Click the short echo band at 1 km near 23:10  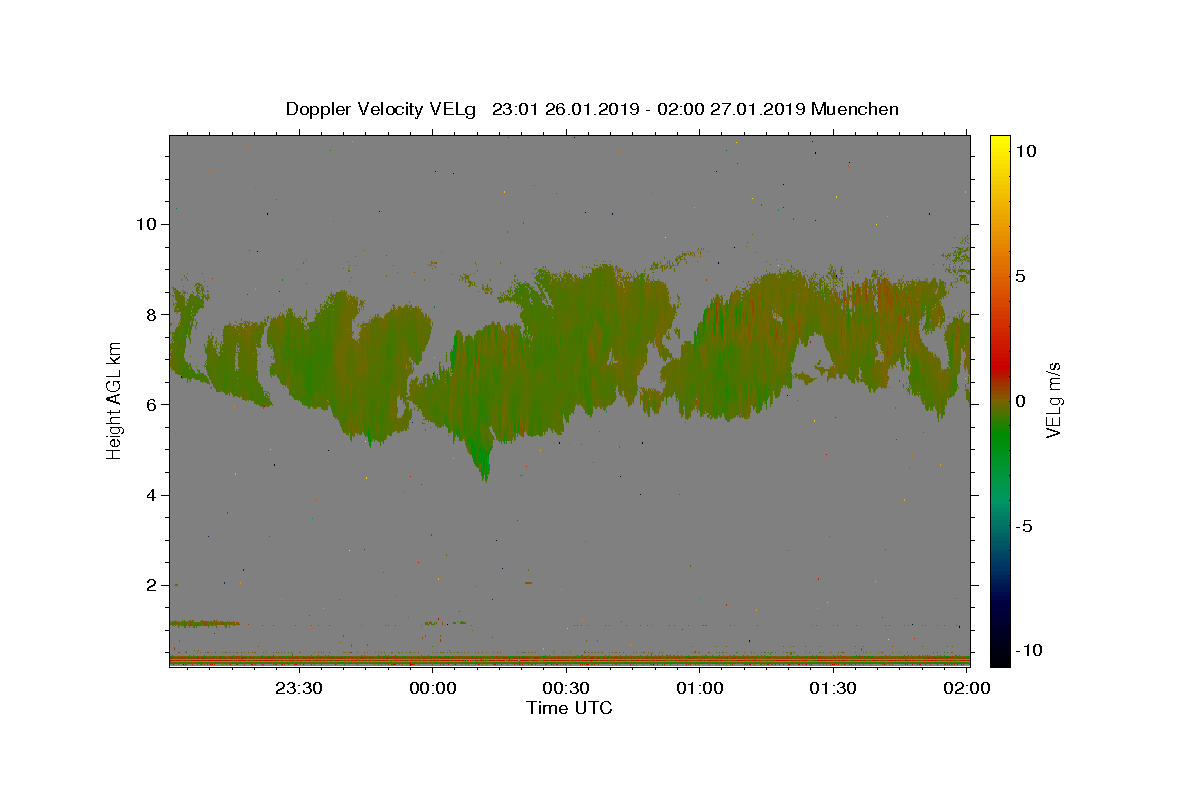click(x=204, y=623)
